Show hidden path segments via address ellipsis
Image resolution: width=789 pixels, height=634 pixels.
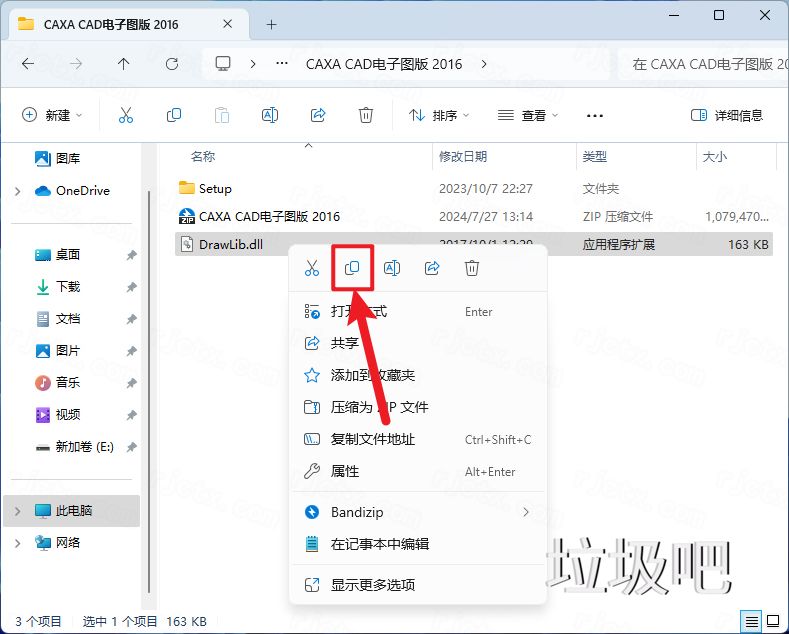(x=282, y=63)
